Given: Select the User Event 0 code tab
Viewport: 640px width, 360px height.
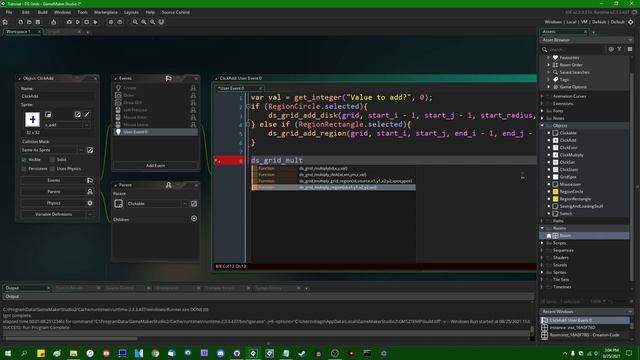Looking at the screenshot, I should (231, 88).
